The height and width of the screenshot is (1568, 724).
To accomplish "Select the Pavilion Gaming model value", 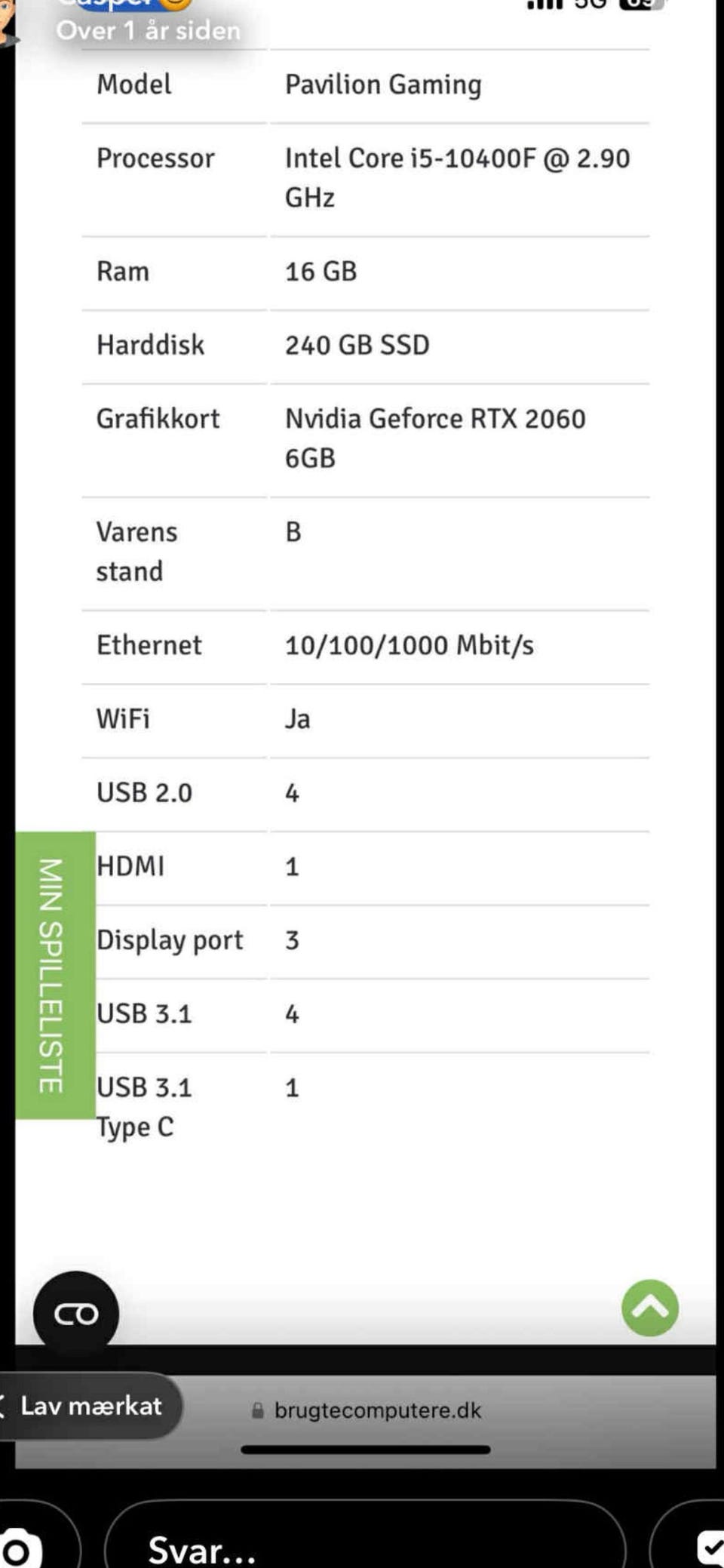I will point(383,85).
